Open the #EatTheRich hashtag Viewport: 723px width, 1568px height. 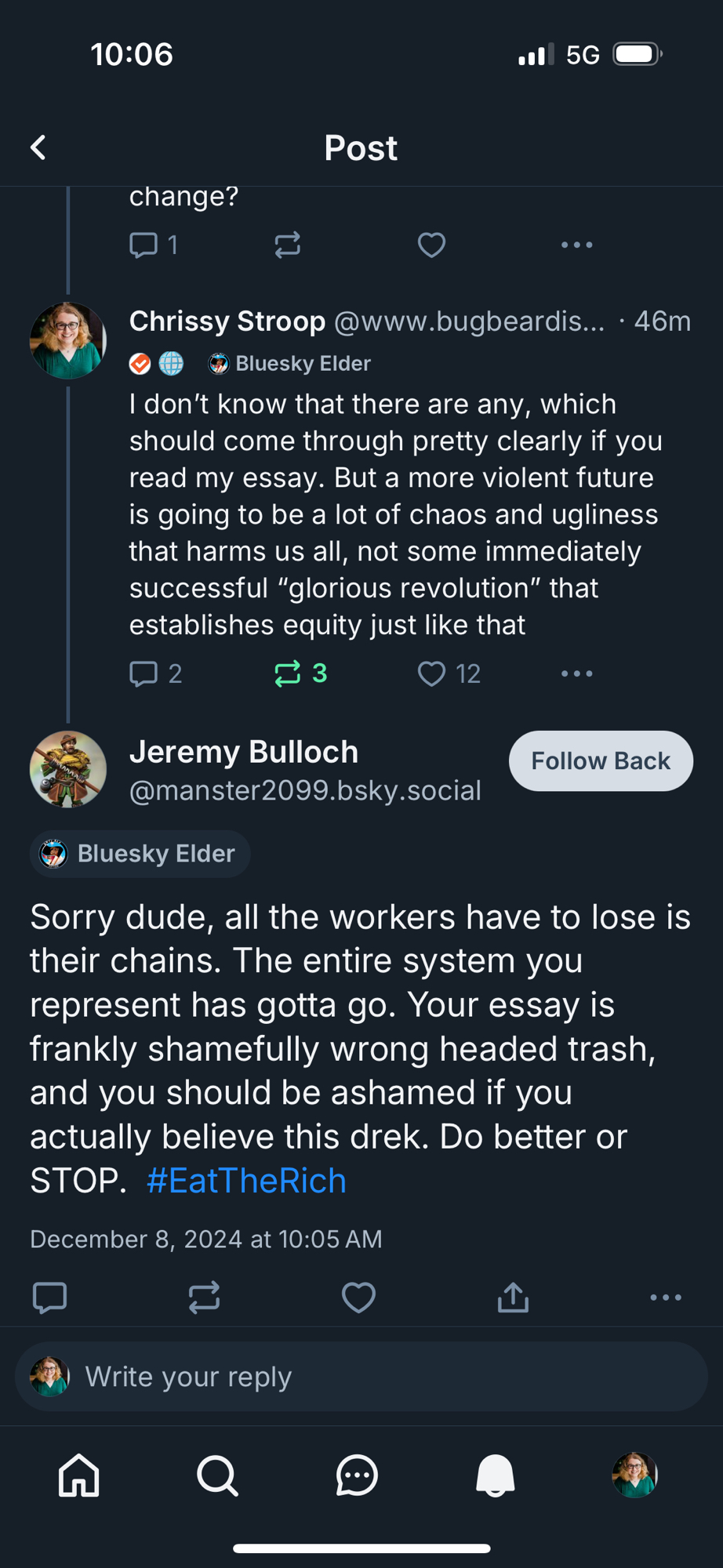(x=246, y=1181)
